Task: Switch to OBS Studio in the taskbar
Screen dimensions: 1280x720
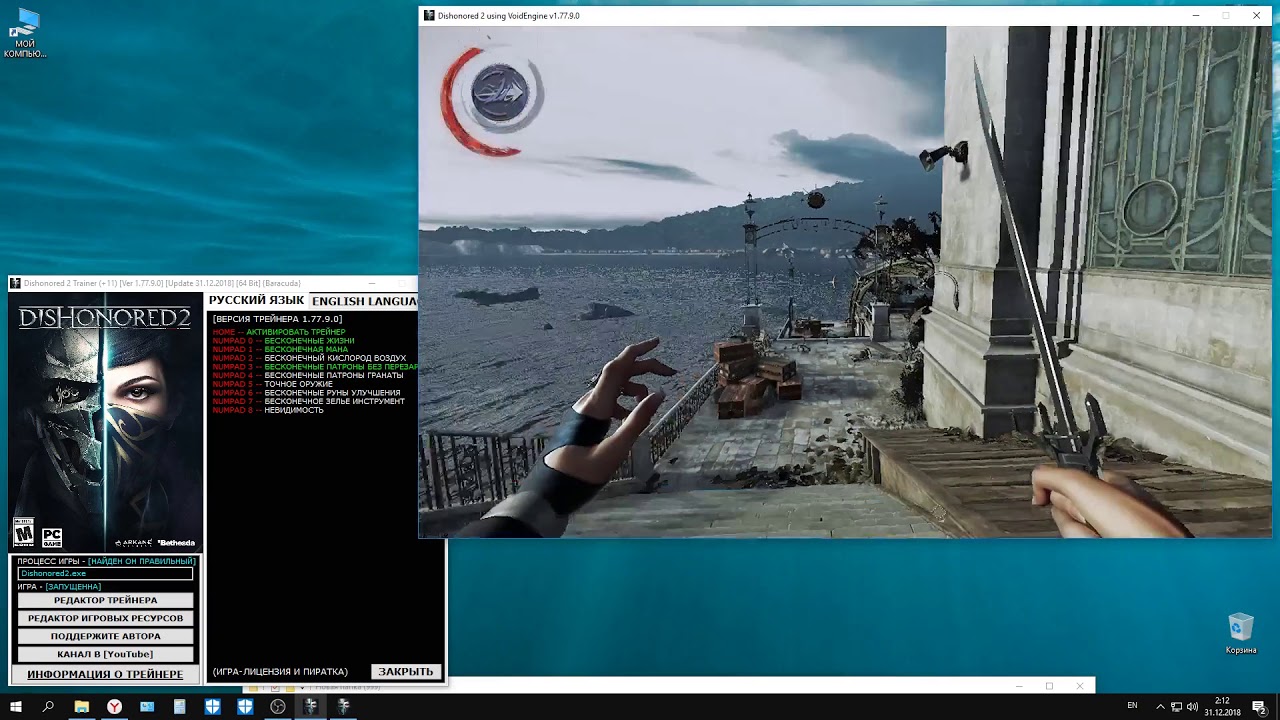Action: (278, 706)
